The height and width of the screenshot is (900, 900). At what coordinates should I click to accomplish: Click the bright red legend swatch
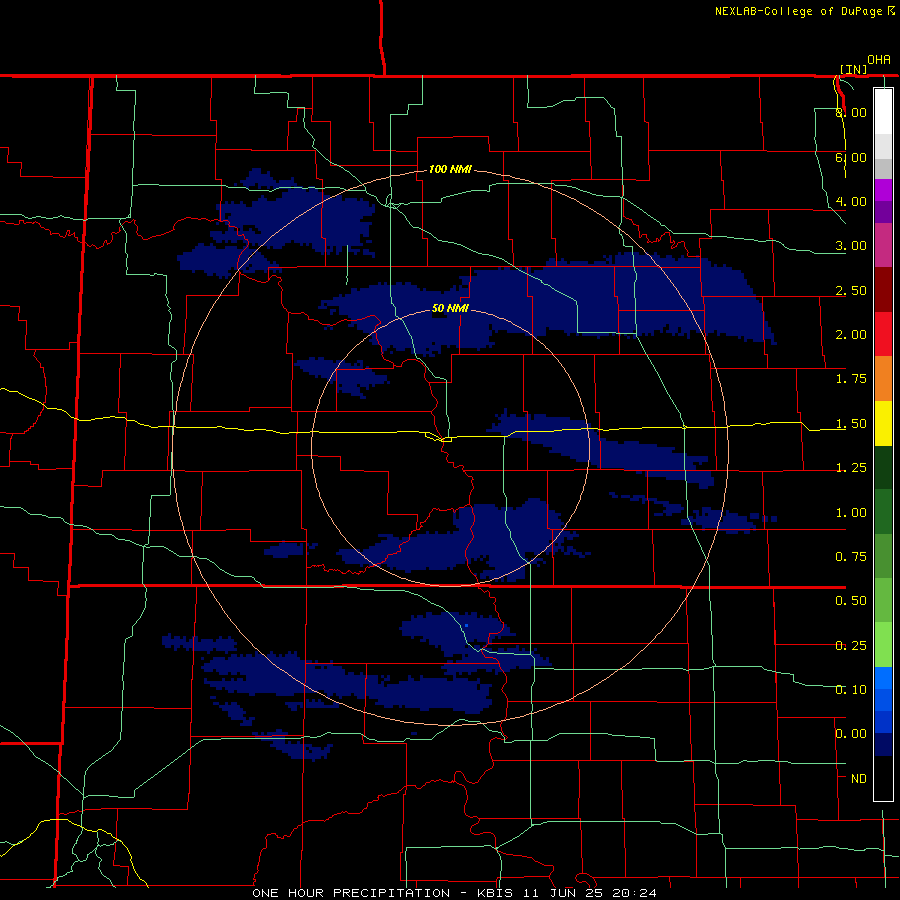(x=883, y=334)
